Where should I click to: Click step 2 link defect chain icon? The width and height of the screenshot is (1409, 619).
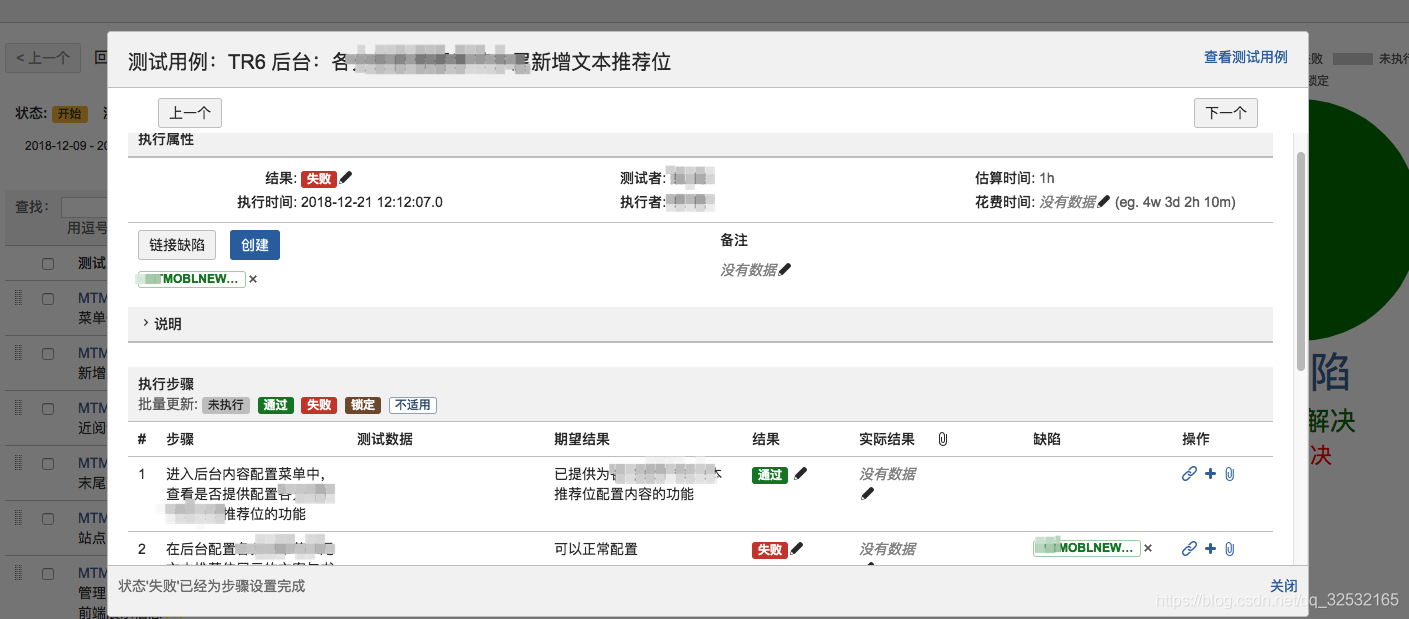pyautogui.click(x=1189, y=548)
